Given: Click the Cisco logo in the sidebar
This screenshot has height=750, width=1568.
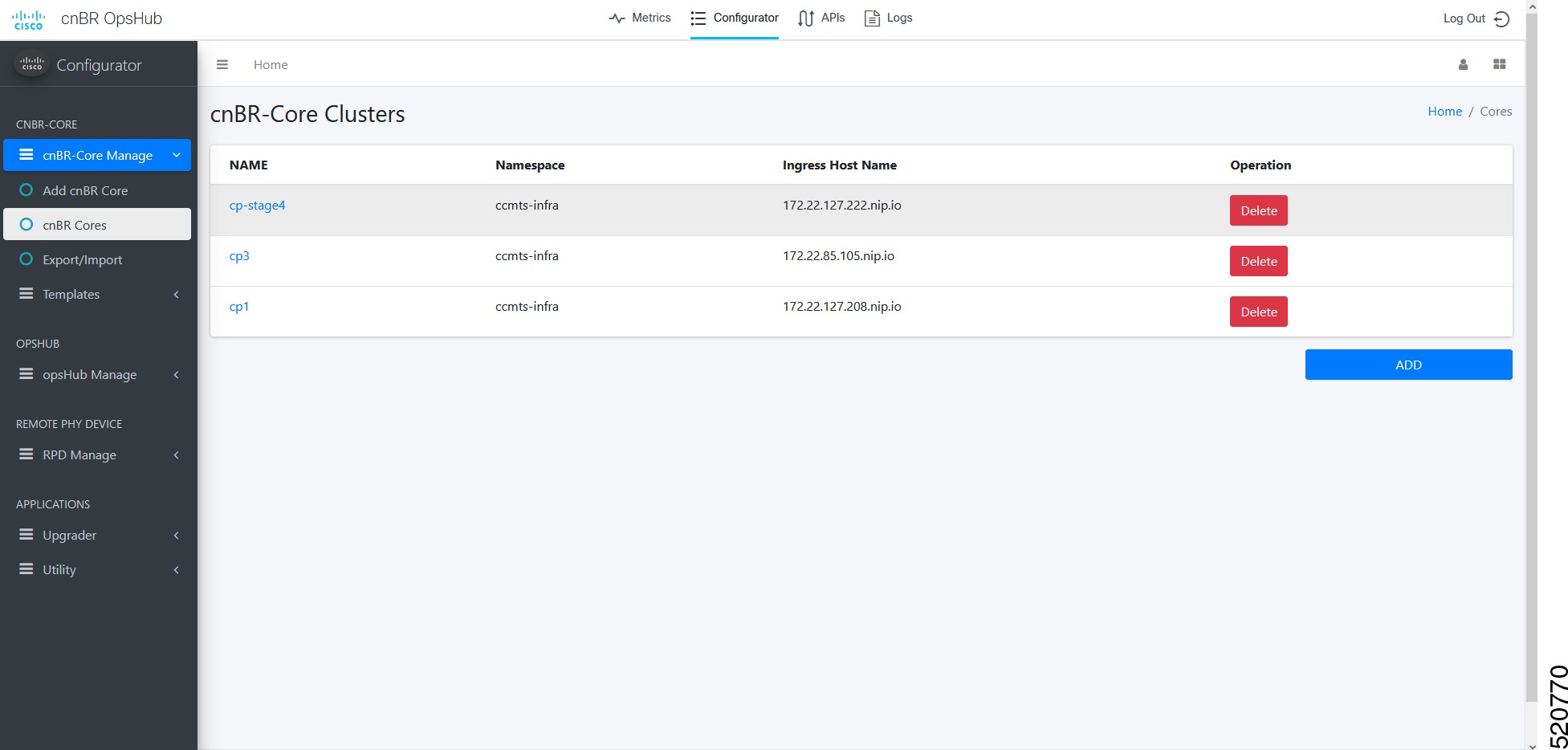Looking at the screenshot, I should point(30,64).
